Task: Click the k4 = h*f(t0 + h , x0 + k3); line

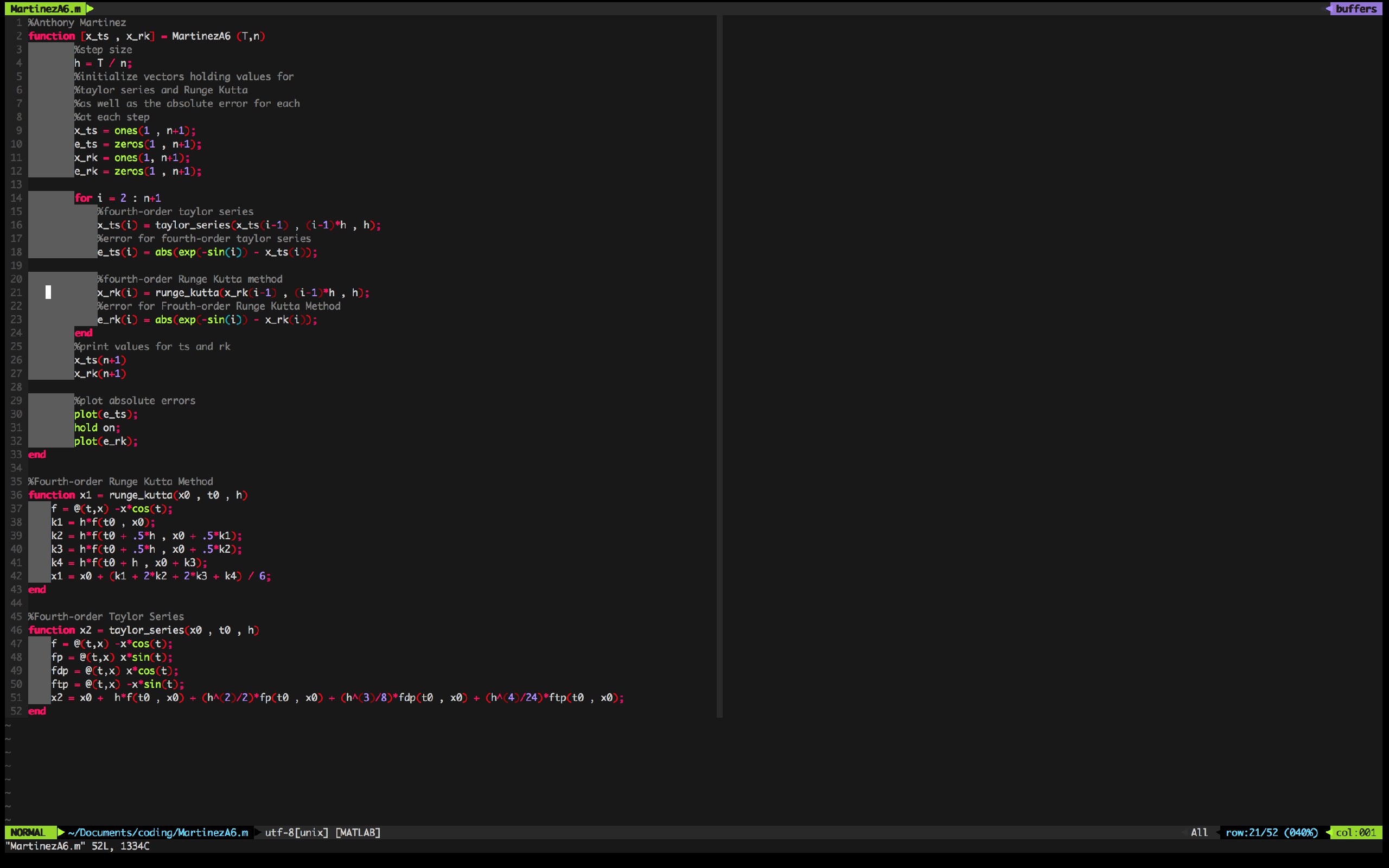Action: [129, 563]
